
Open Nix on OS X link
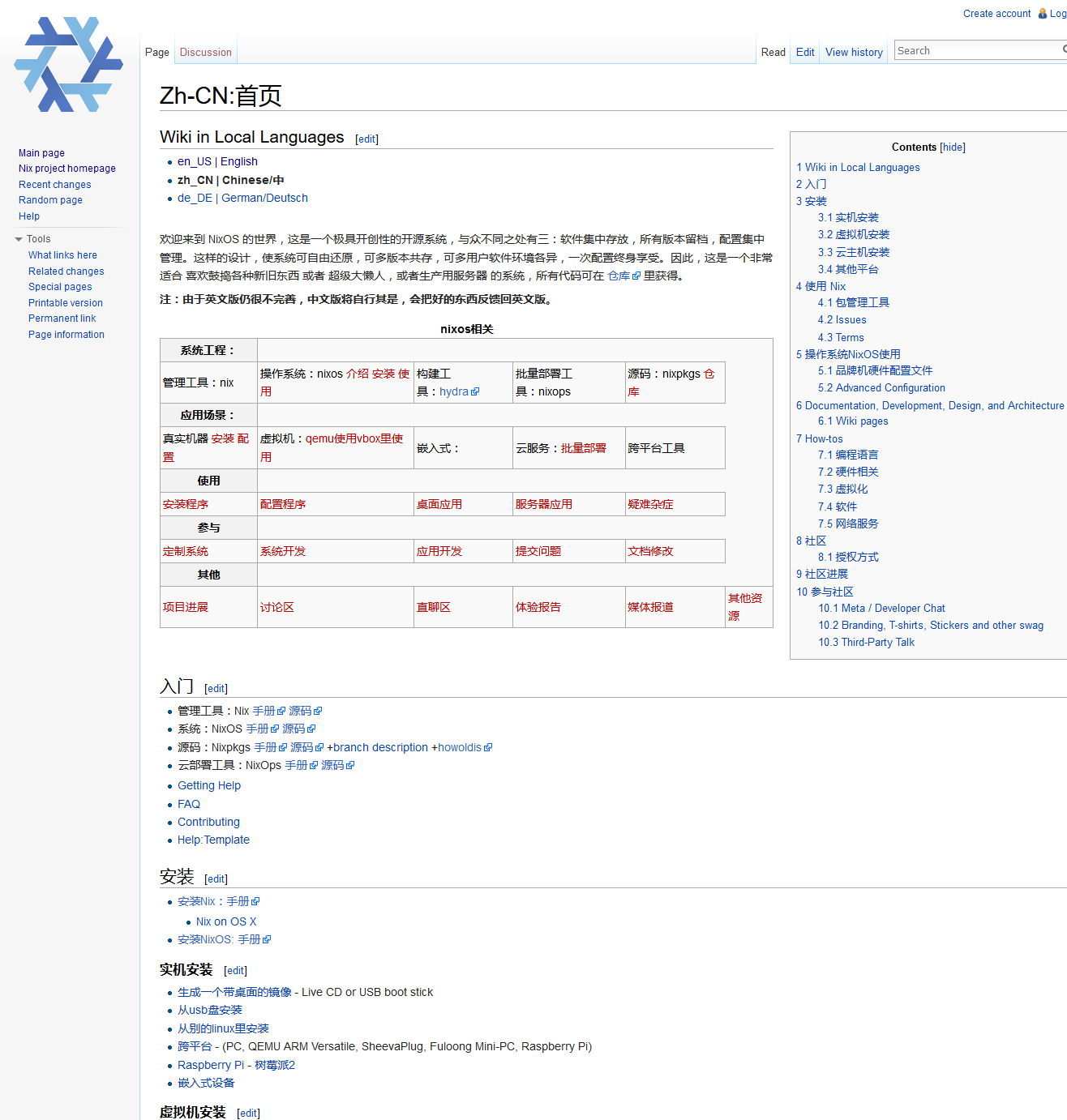tap(226, 921)
